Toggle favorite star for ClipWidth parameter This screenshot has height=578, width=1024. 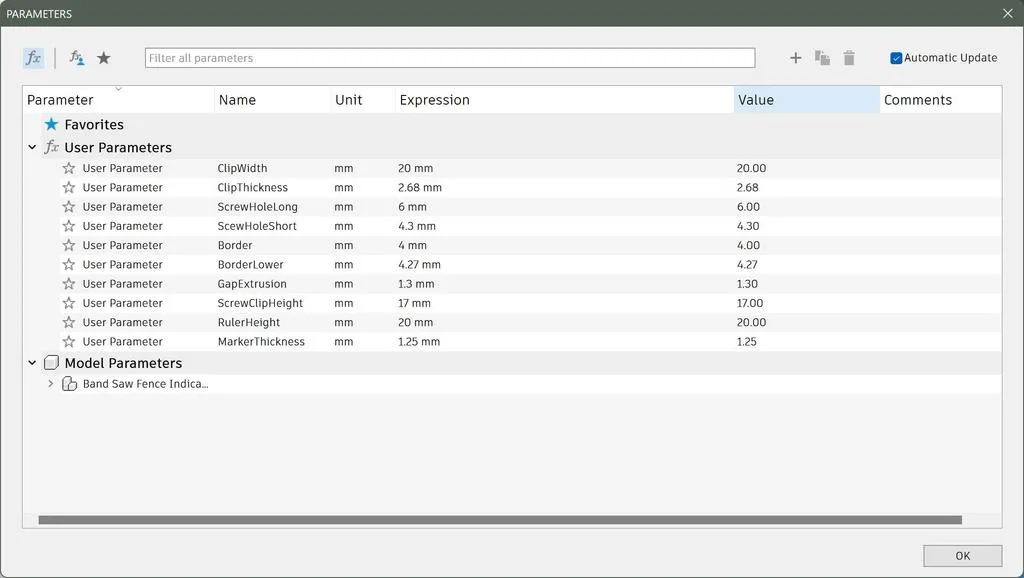(69, 168)
